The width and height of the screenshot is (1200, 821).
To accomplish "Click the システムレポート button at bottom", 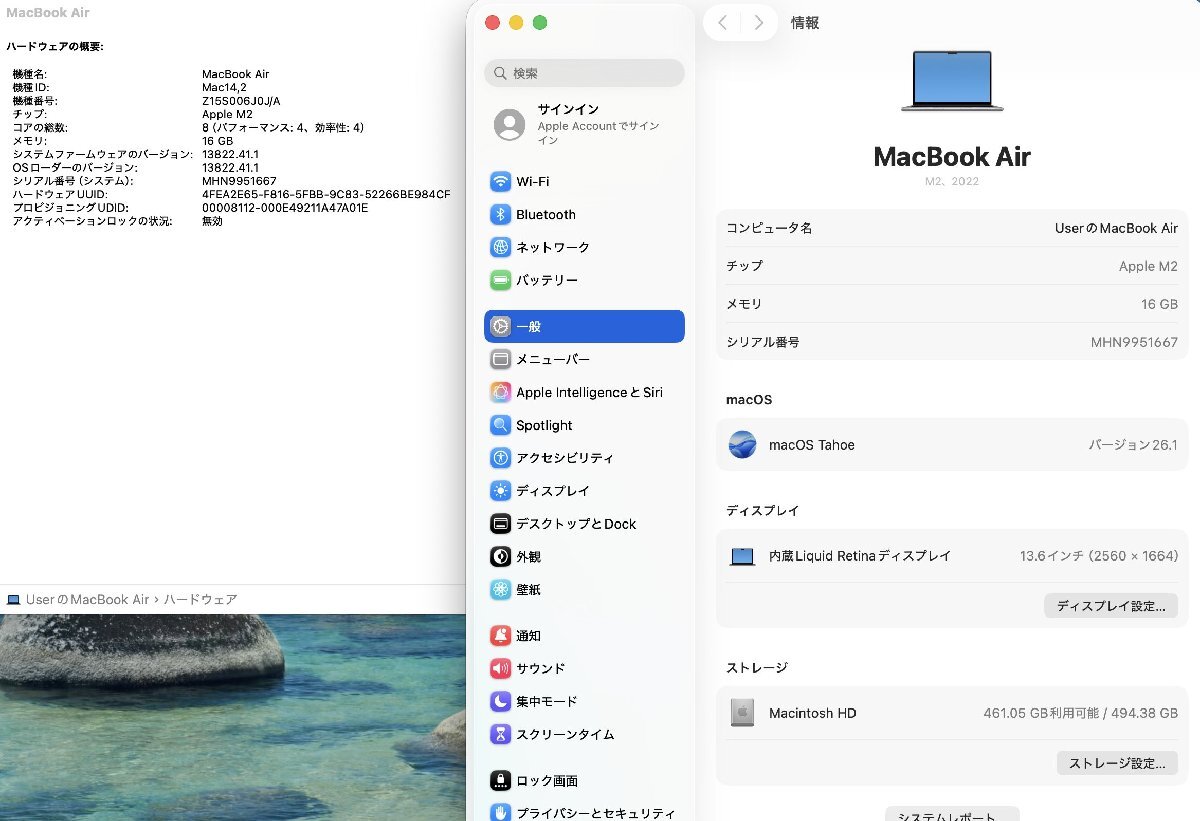I will point(952,814).
